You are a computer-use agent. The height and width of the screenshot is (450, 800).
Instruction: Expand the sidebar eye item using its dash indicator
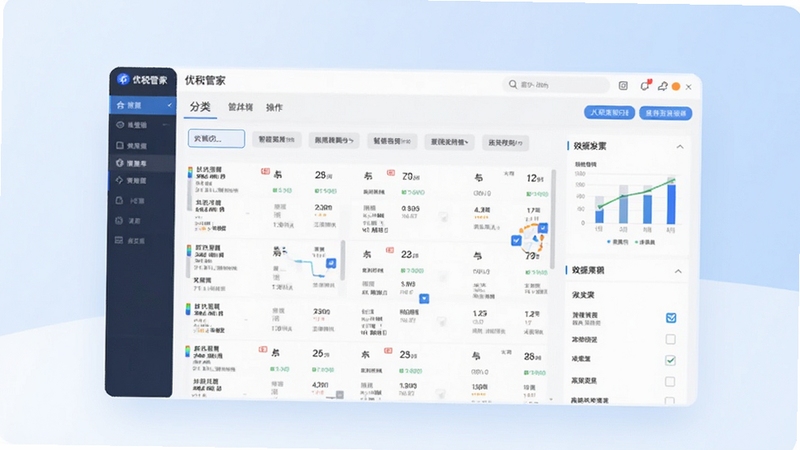(x=165, y=124)
